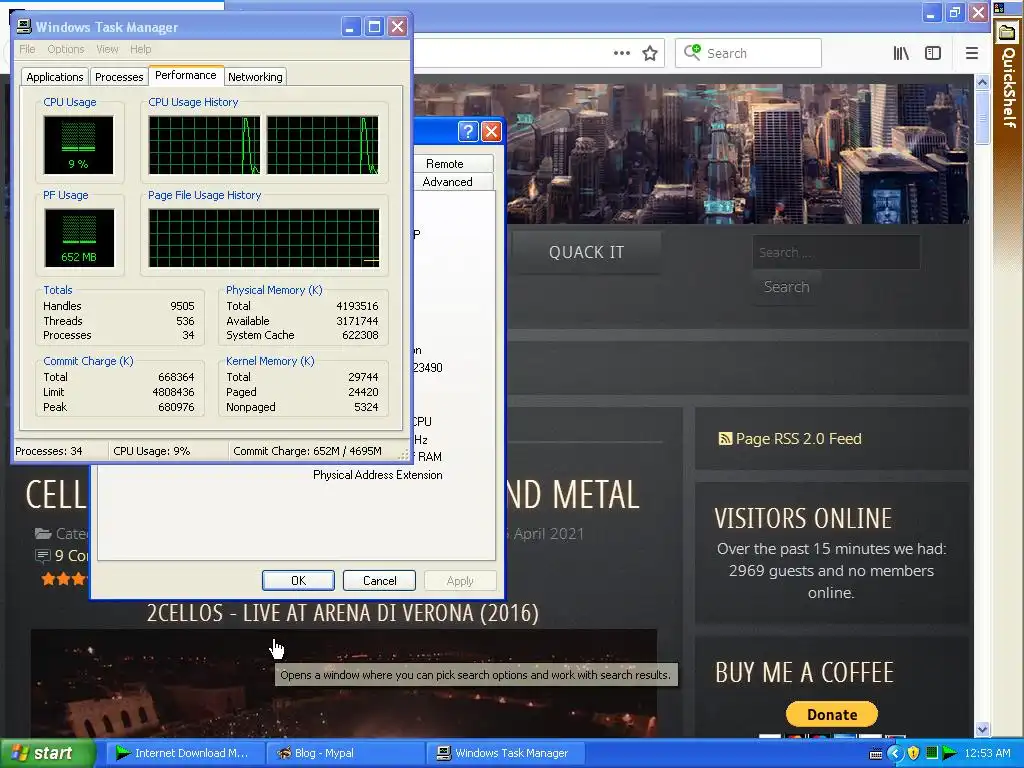The height and width of the screenshot is (768, 1024).
Task: Click the Handles value 9505
Action: click(182, 306)
